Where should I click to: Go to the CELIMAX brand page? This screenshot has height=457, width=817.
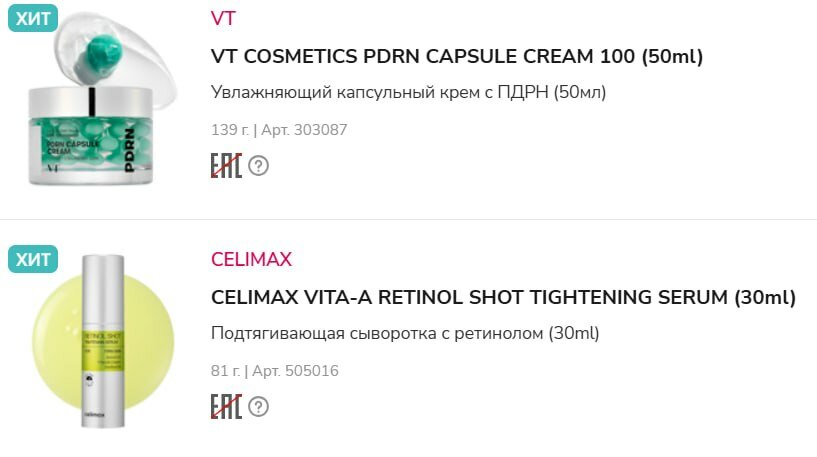pos(251,260)
